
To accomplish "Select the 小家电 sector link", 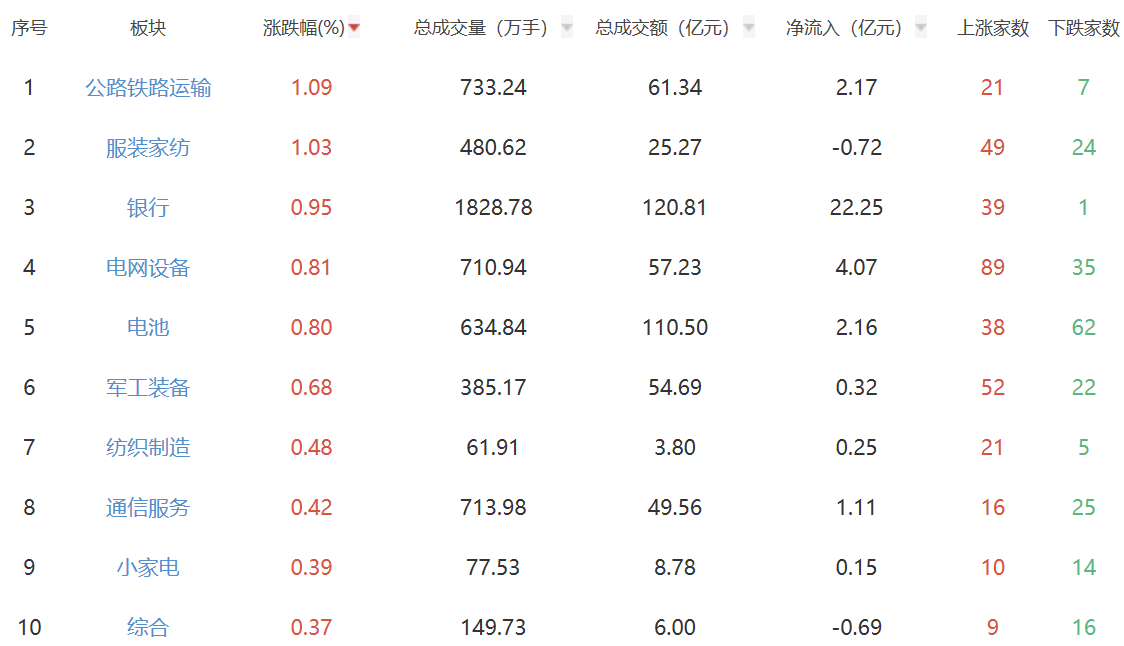I will pos(148,568).
